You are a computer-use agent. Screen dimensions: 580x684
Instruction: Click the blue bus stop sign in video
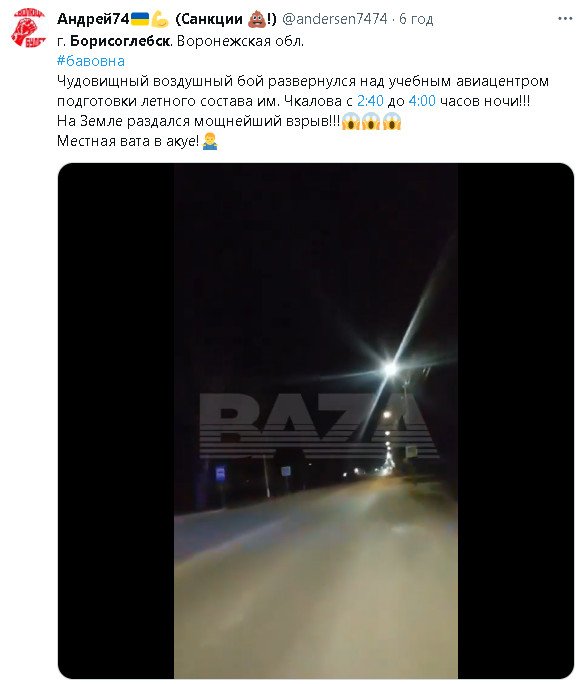(221, 473)
